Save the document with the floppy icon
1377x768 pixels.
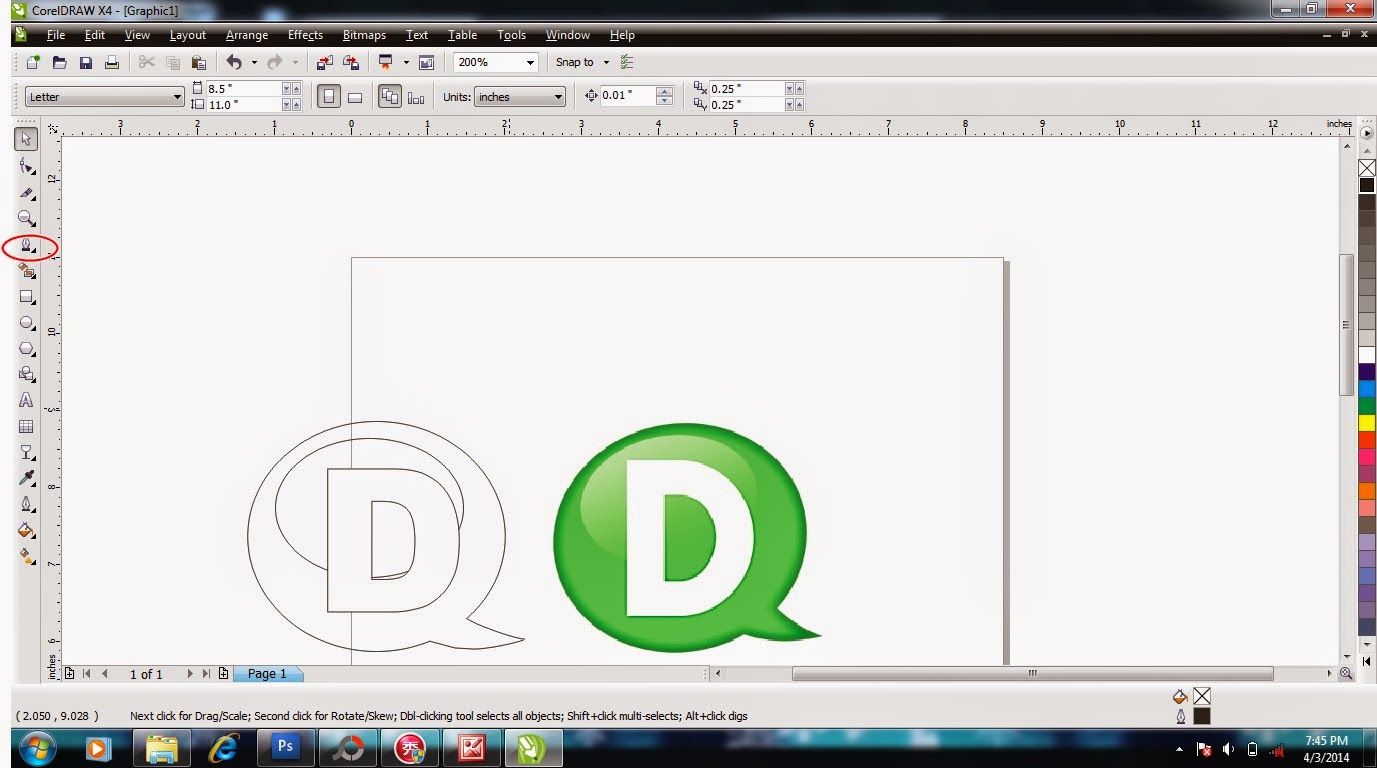click(86, 62)
